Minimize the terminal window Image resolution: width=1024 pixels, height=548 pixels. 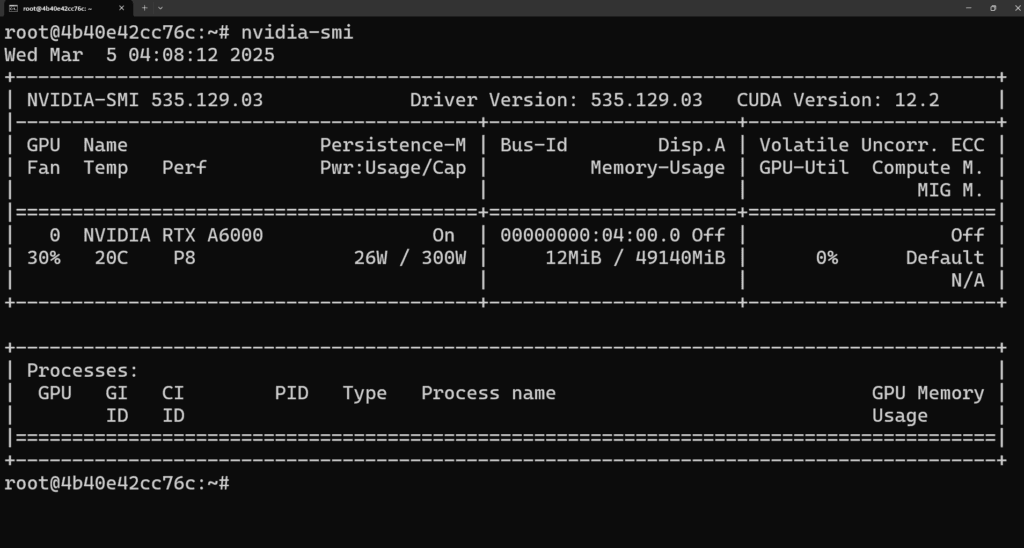coord(968,8)
